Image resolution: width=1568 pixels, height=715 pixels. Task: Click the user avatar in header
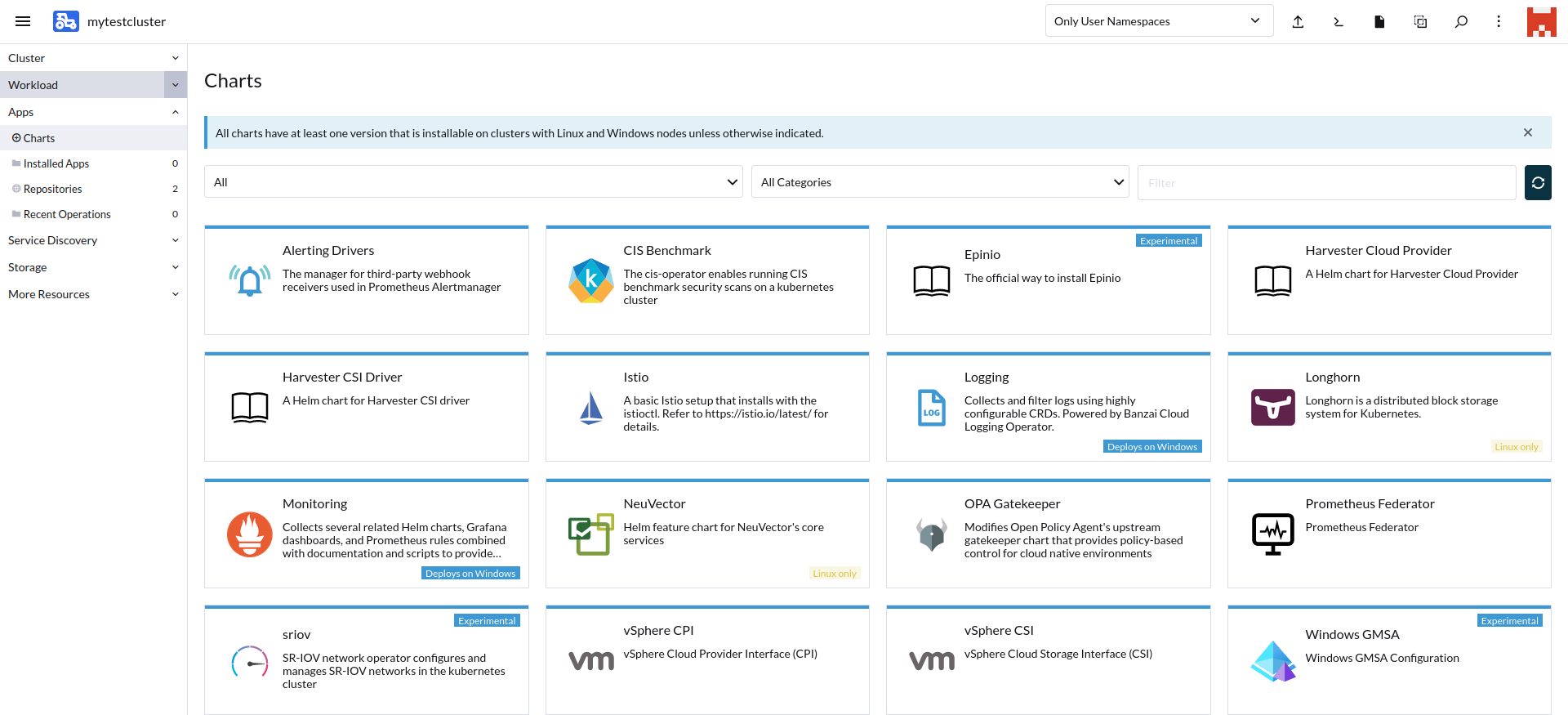click(x=1541, y=22)
